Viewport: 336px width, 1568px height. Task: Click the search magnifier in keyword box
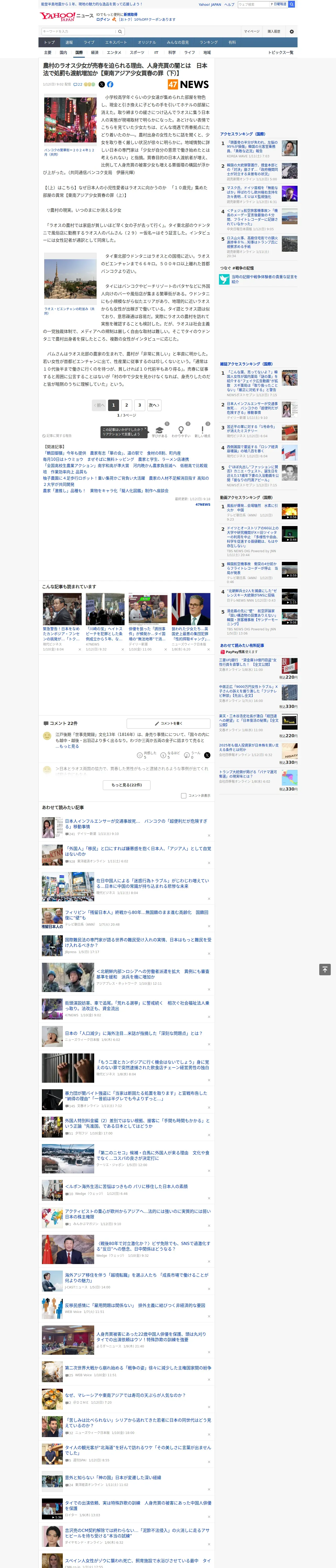tap(120, 32)
